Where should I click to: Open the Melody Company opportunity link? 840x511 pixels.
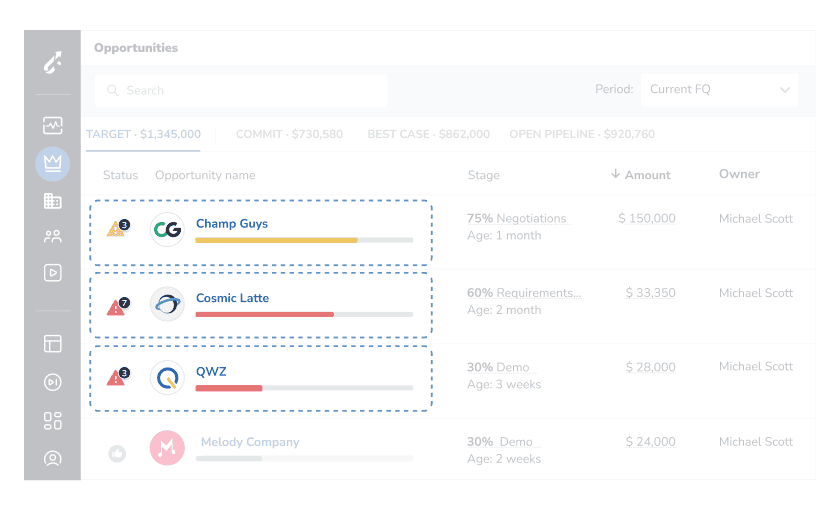(250, 442)
